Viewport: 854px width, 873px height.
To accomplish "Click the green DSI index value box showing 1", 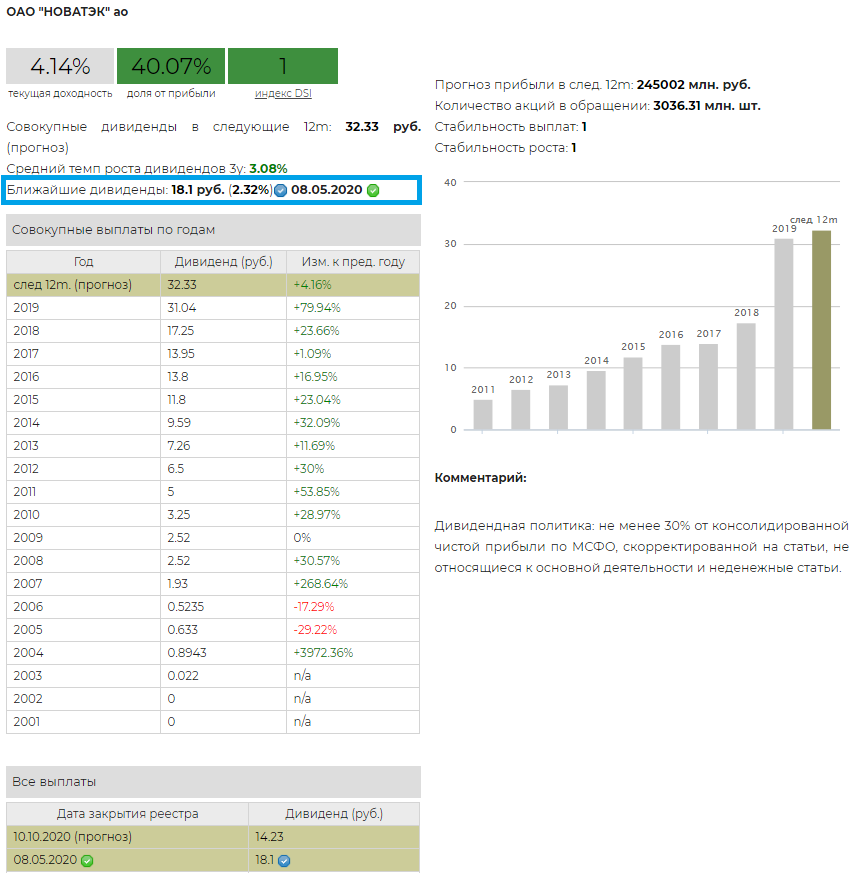I will tap(283, 66).
